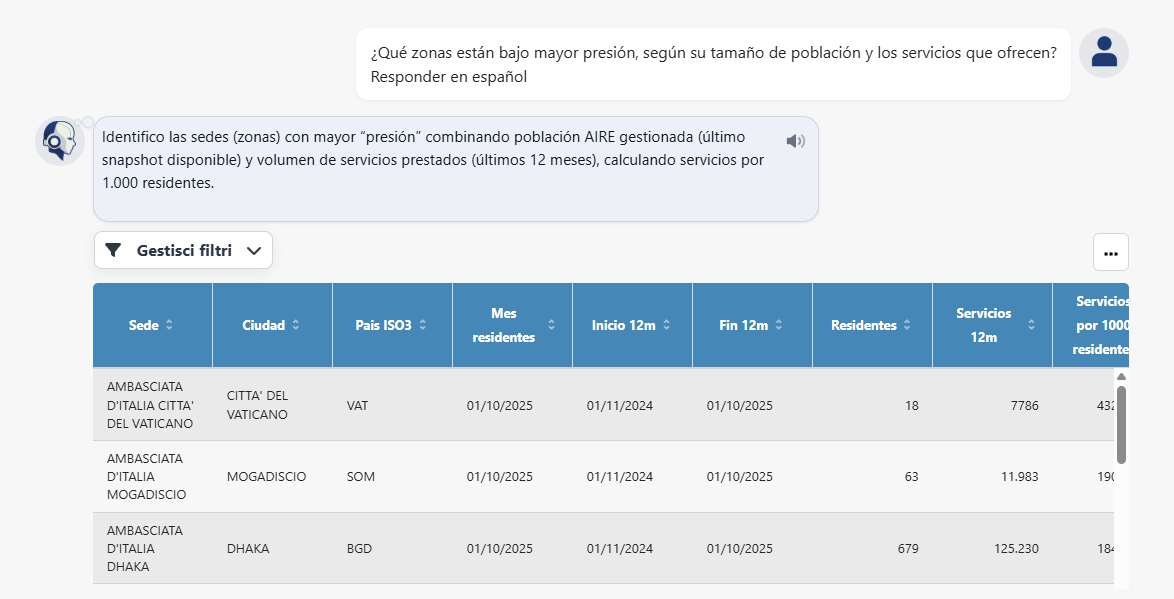The width and height of the screenshot is (1174, 599).
Task: Toggle sort order on Fin 12m
Action: click(x=778, y=325)
